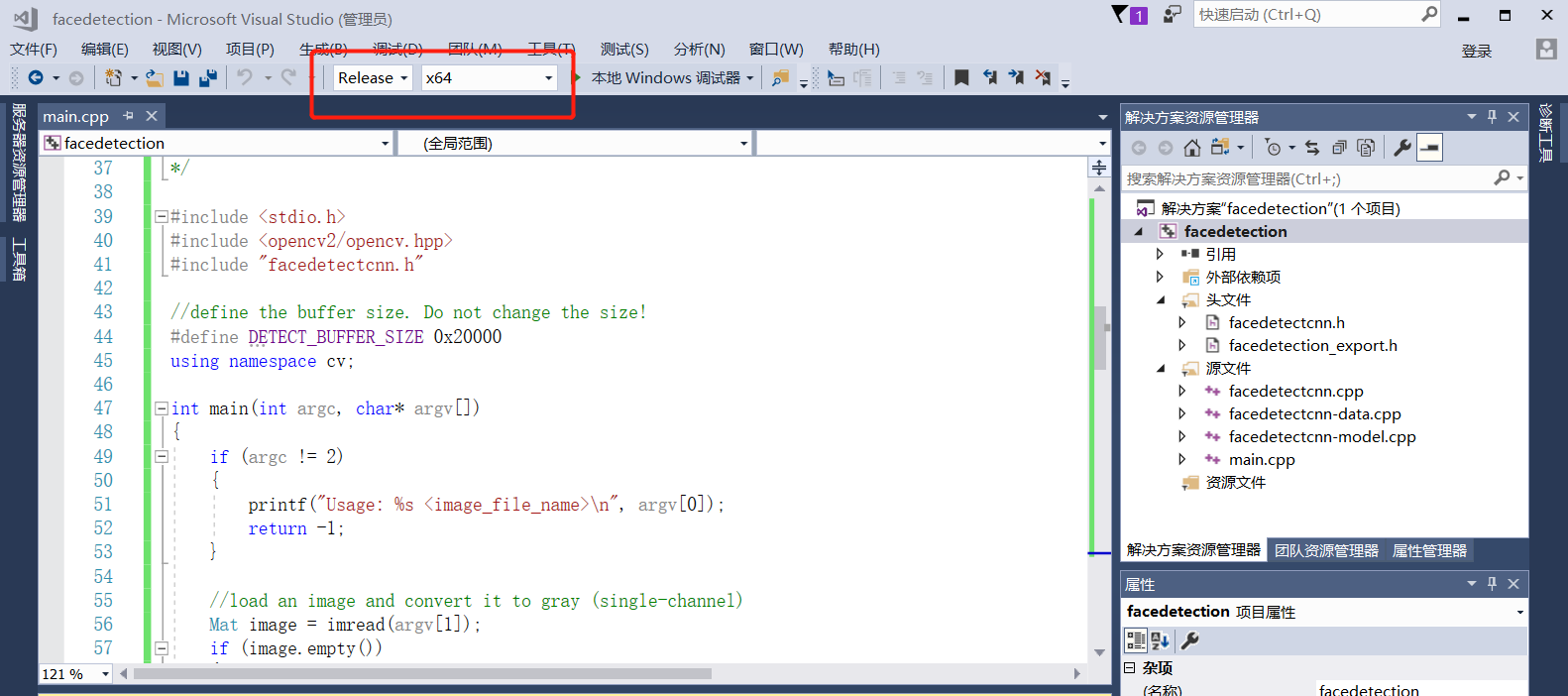The image size is (1568, 696).
Task: Switch to the 团队资源管理器 tab
Action: (1326, 550)
